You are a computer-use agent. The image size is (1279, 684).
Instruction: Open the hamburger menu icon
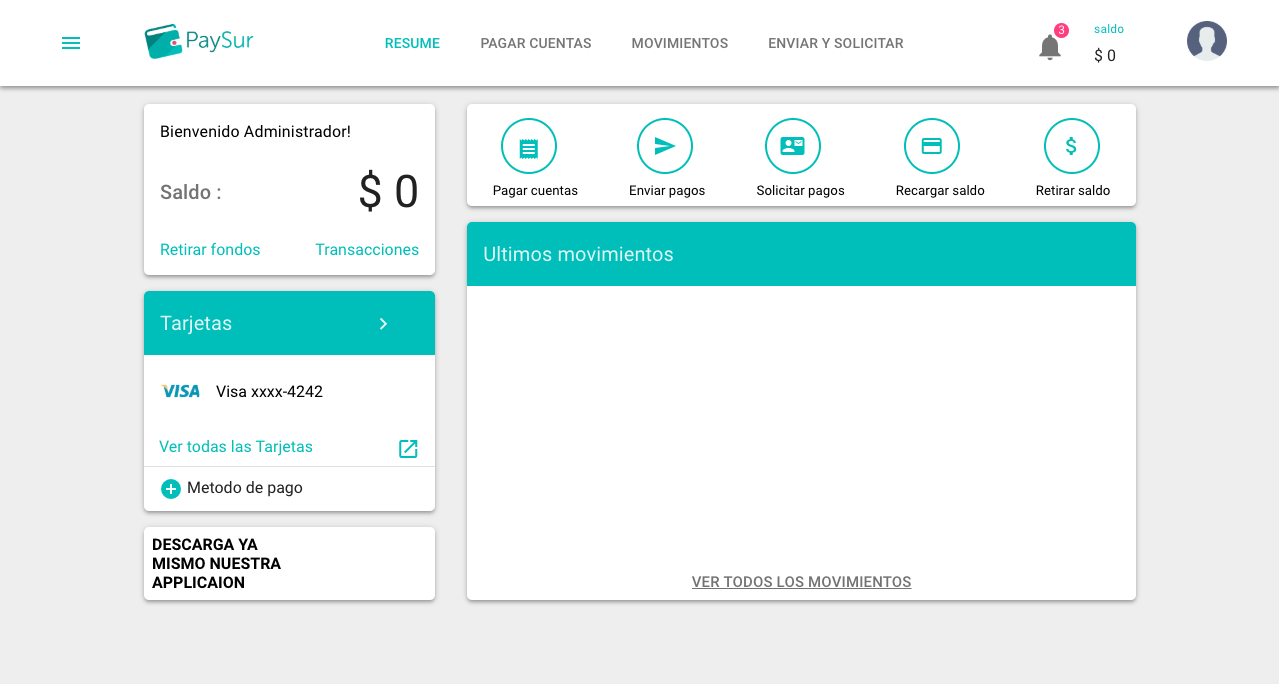click(x=70, y=43)
